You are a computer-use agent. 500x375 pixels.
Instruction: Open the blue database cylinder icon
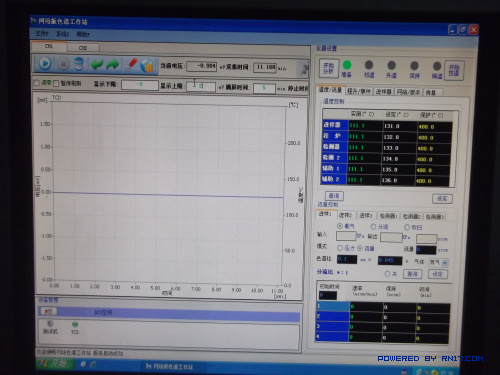tap(78, 64)
